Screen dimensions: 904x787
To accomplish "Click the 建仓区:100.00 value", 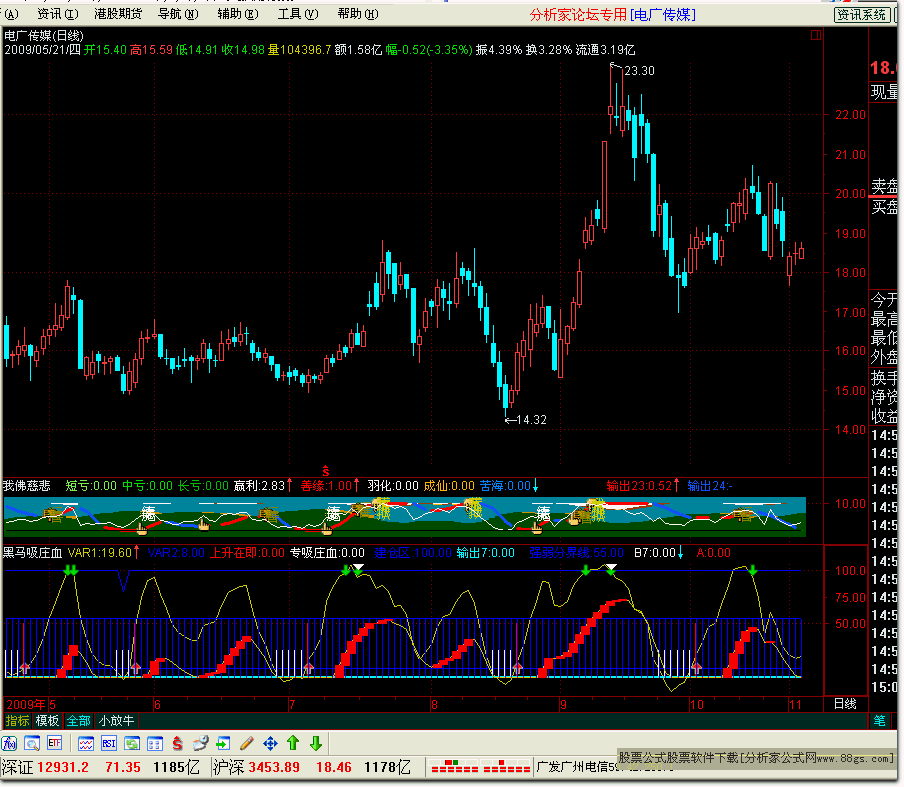I will pyautogui.click(x=413, y=553).
